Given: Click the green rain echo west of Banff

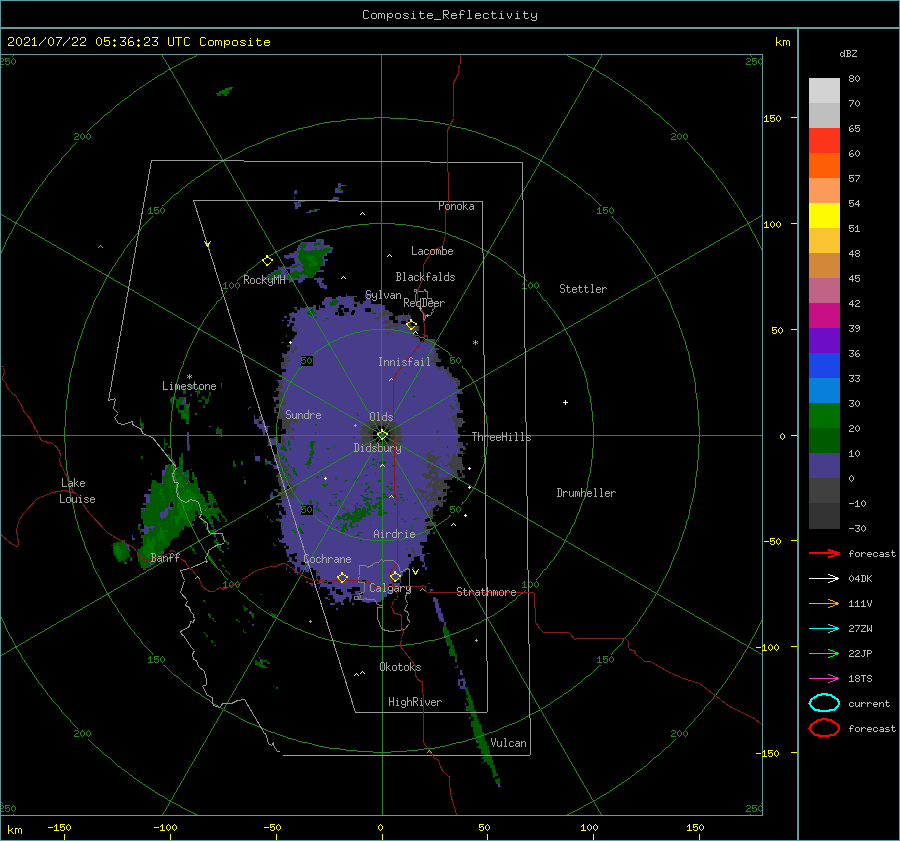Looking at the screenshot, I should (x=121, y=552).
